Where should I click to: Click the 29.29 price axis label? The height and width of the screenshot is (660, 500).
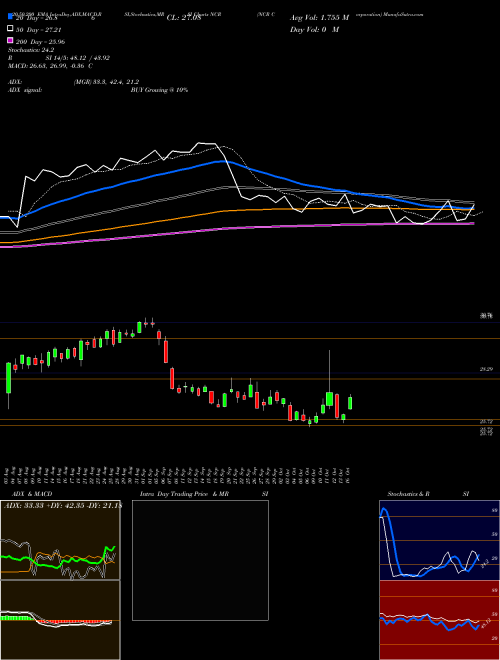pos(486,369)
